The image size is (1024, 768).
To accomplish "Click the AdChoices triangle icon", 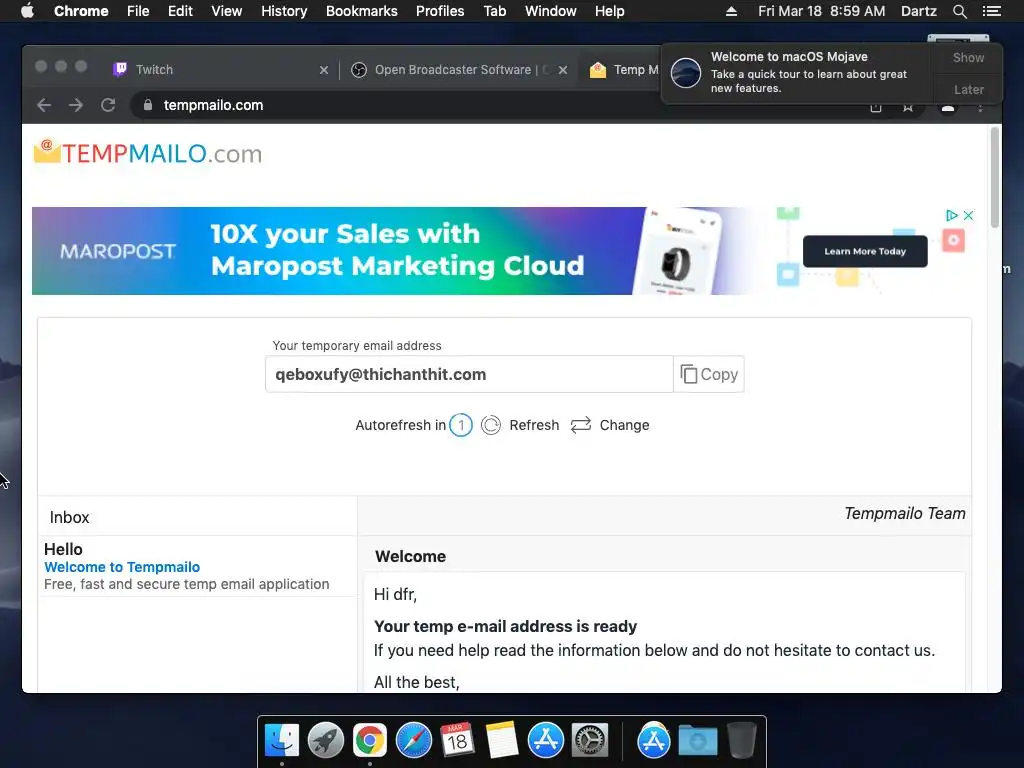I will [952, 215].
